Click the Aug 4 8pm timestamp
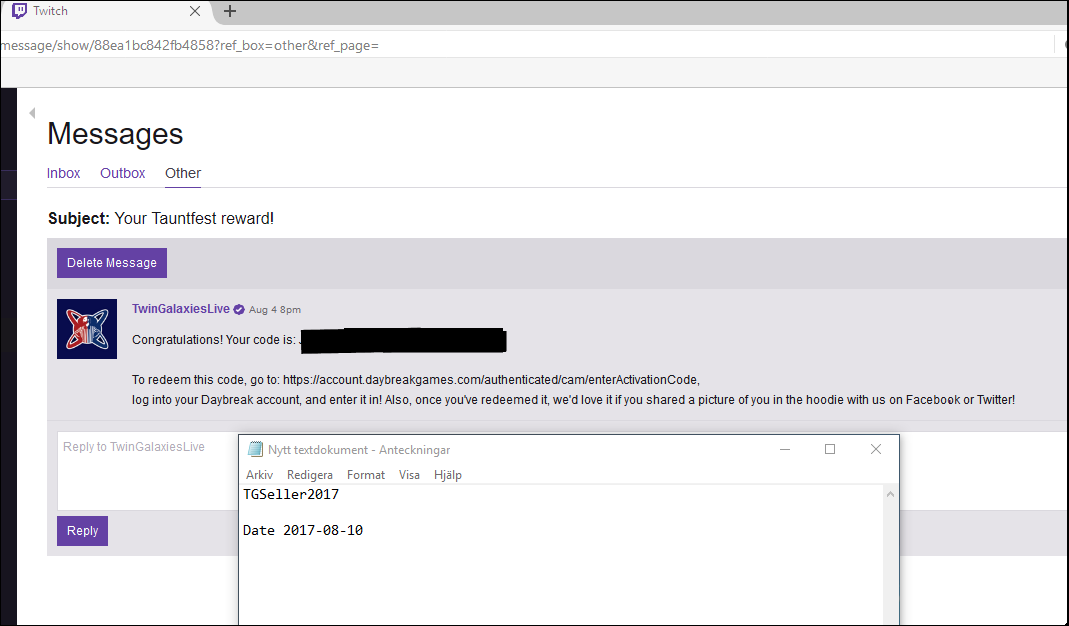The image size is (1069, 626). (x=275, y=310)
